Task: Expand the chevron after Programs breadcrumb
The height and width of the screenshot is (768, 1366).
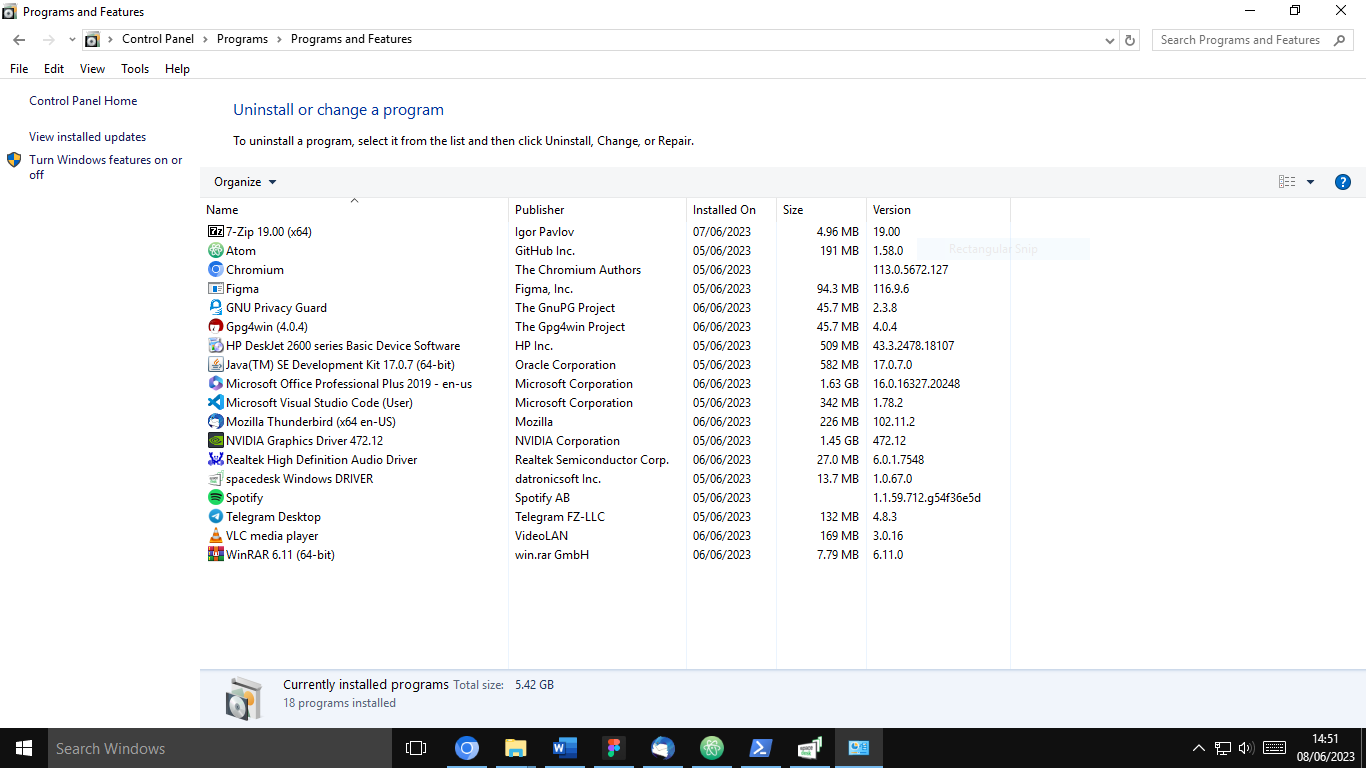Action: coord(279,40)
